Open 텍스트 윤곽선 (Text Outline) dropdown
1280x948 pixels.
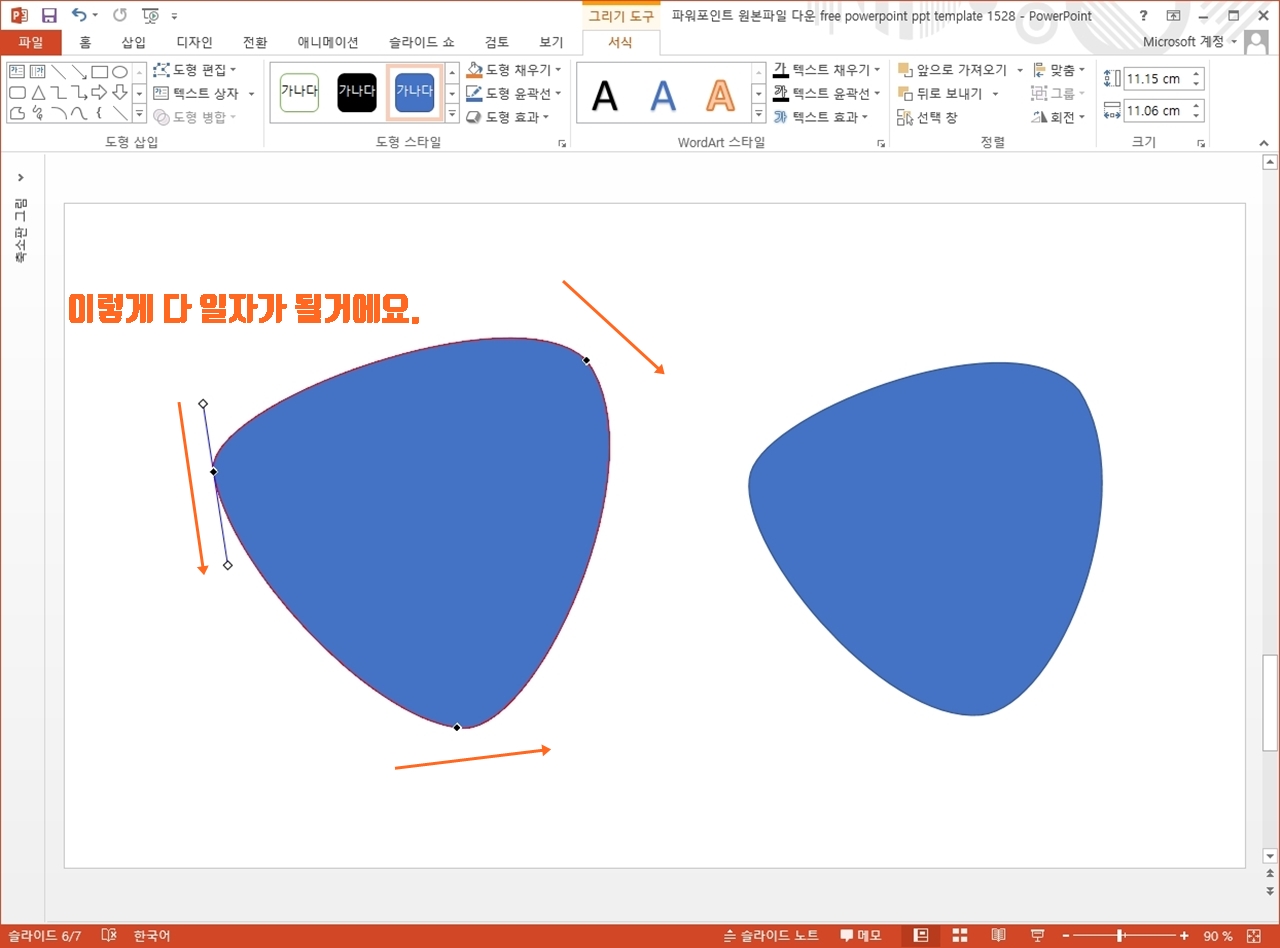(827, 93)
